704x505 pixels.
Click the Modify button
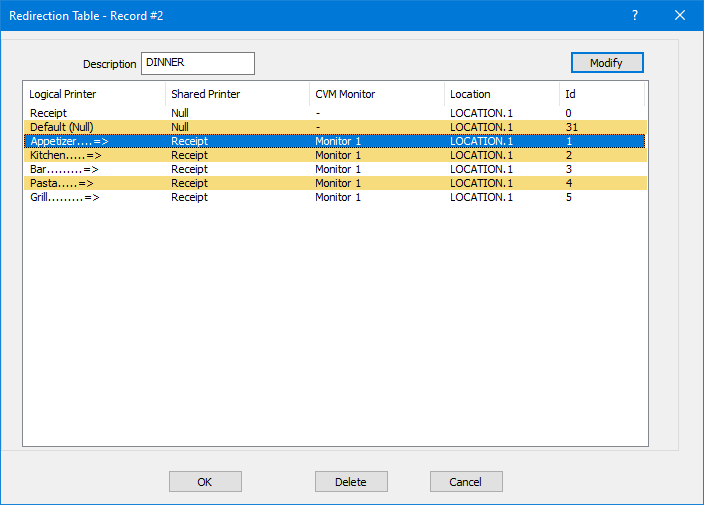pyautogui.click(x=606, y=63)
